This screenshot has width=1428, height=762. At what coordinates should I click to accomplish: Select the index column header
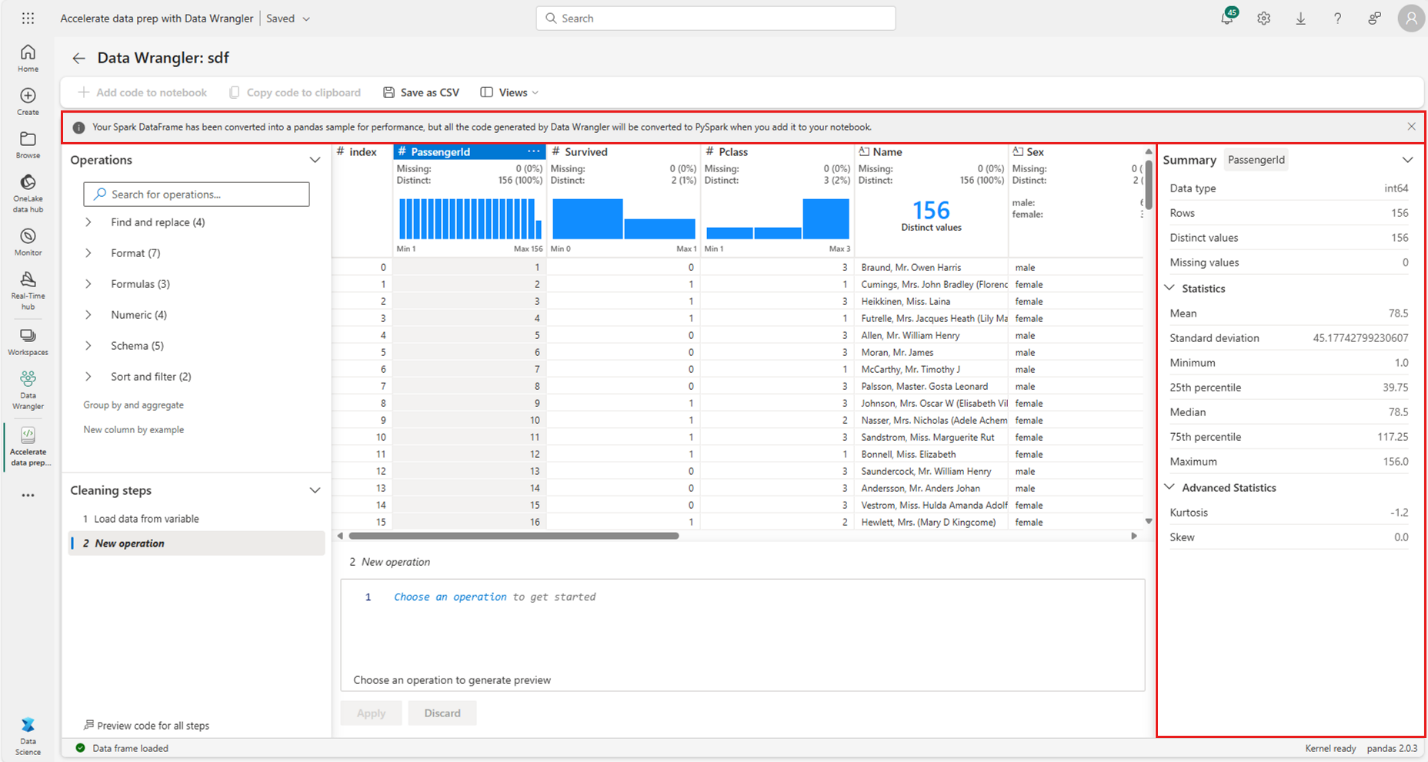362,152
